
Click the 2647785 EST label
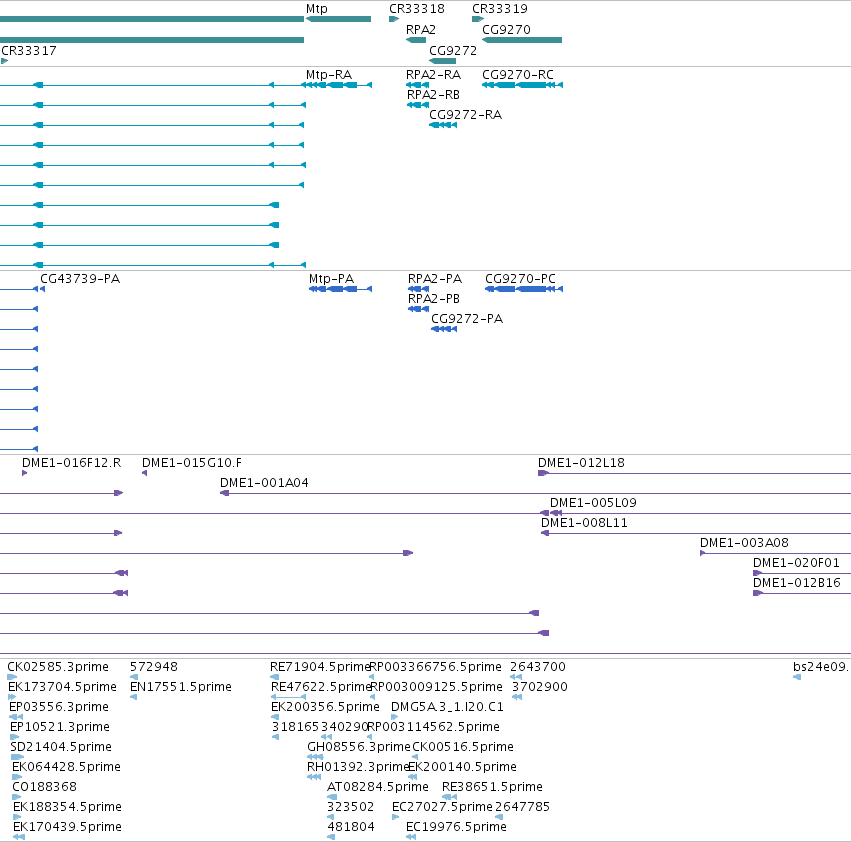522,808
